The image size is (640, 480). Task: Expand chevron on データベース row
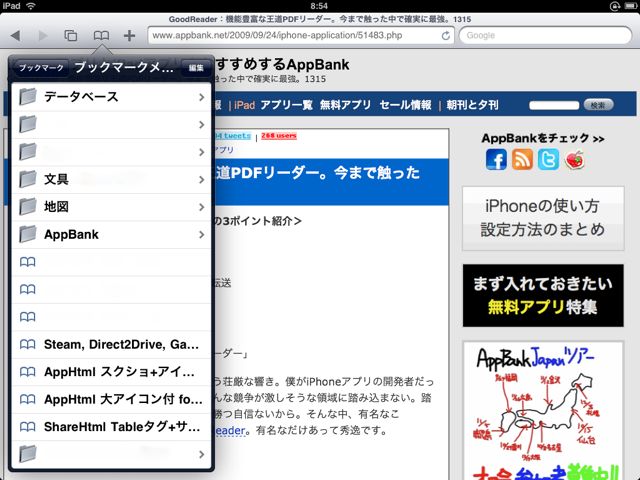tap(202, 97)
